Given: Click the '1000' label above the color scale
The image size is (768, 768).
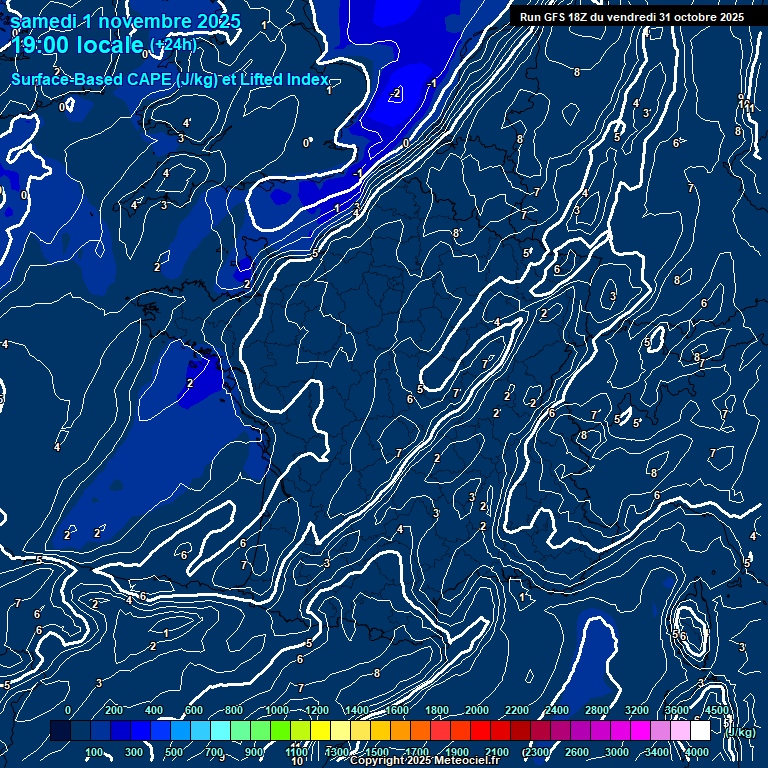Looking at the screenshot, I should 277,710.
